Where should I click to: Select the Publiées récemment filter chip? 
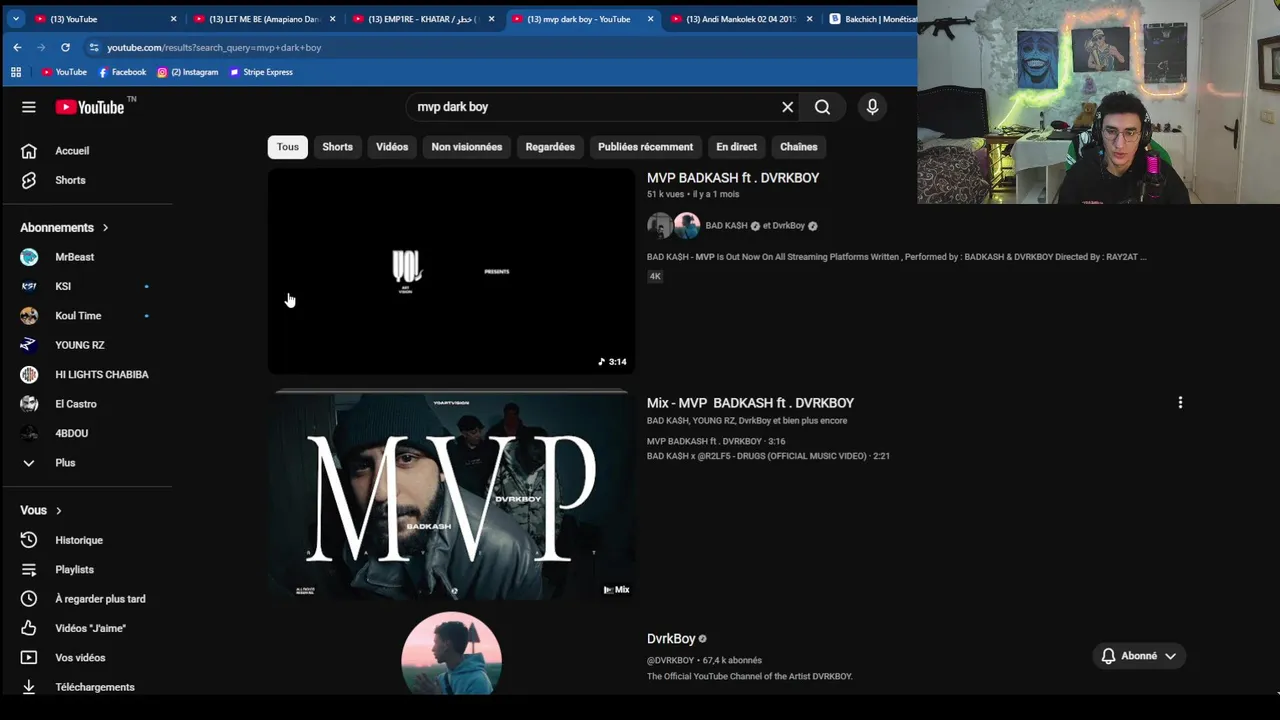click(x=645, y=147)
